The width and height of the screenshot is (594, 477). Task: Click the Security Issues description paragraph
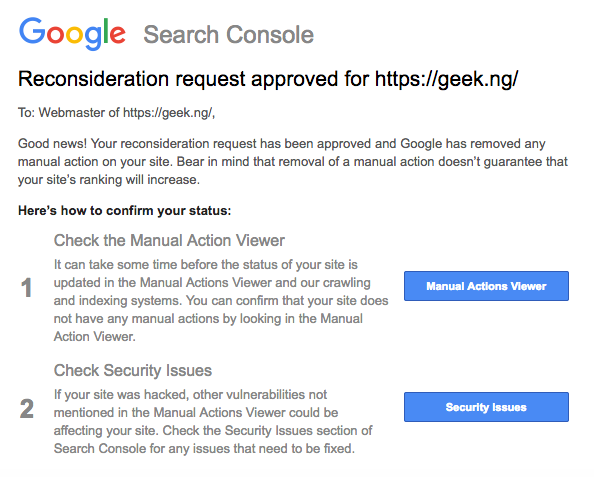pyautogui.click(x=213, y=421)
